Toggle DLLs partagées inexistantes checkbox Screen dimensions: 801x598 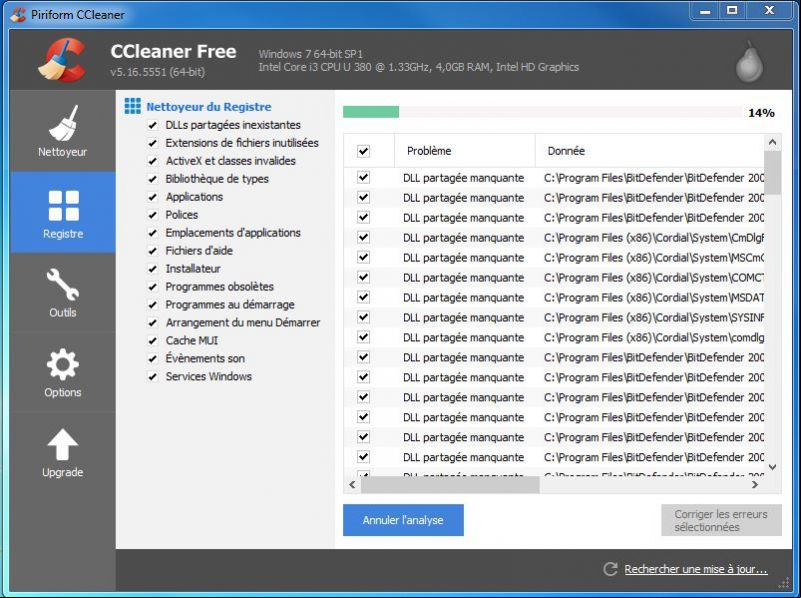click(x=152, y=125)
